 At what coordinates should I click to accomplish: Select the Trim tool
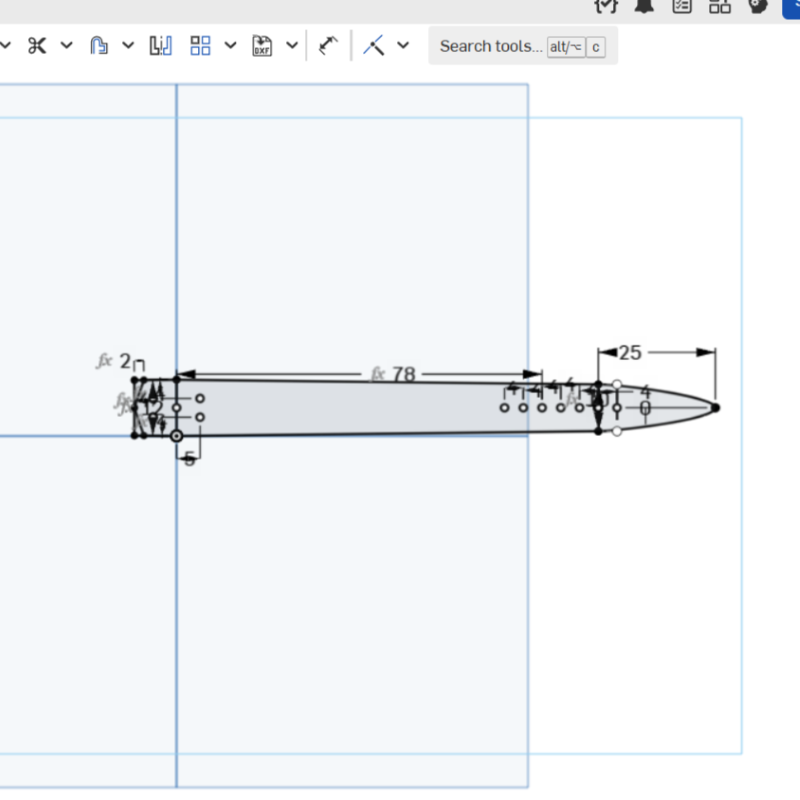(35, 45)
